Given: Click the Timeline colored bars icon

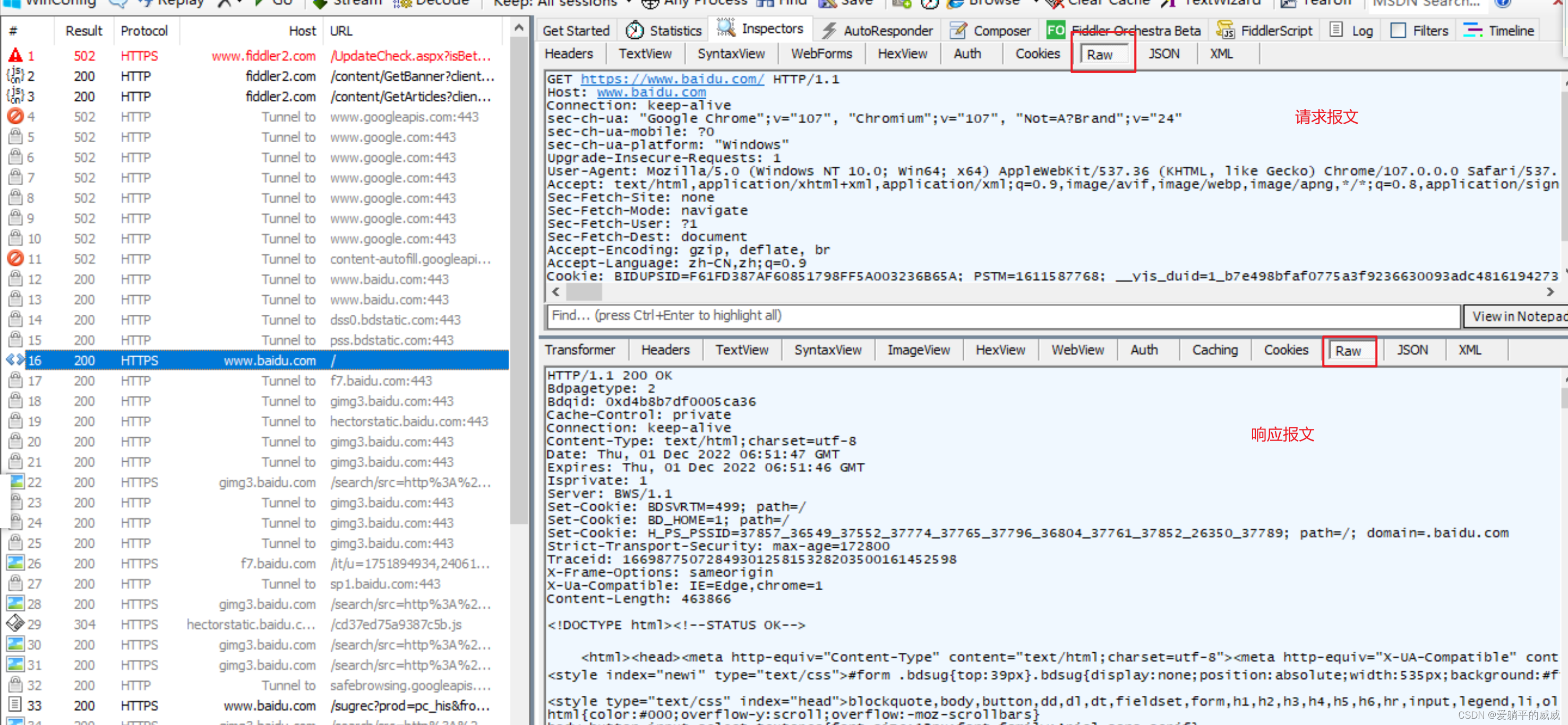Looking at the screenshot, I should [x=1472, y=30].
